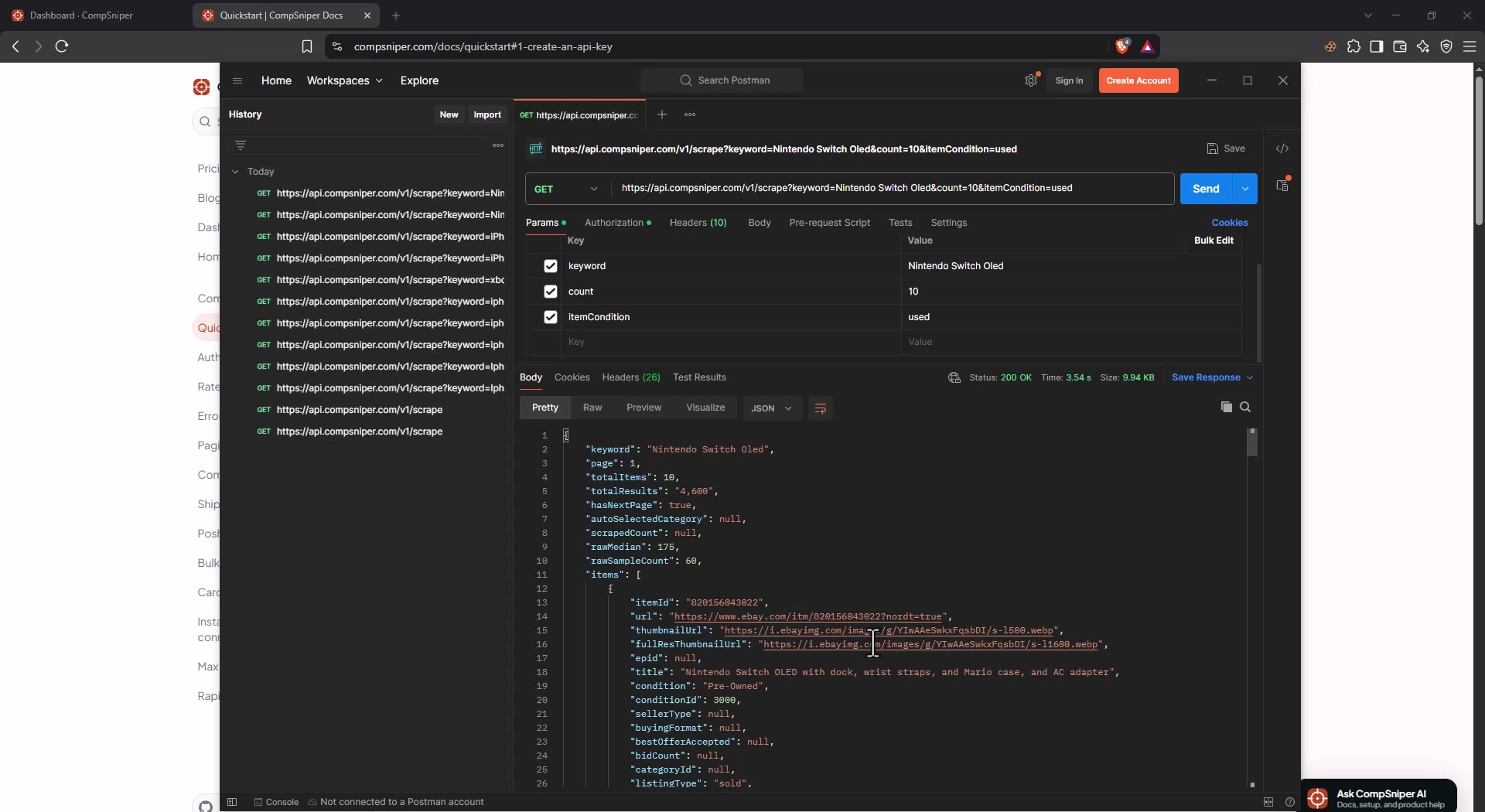Screen dimensions: 1485x812
Task: Toggle word wrap in response body
Action: point(821,408)
